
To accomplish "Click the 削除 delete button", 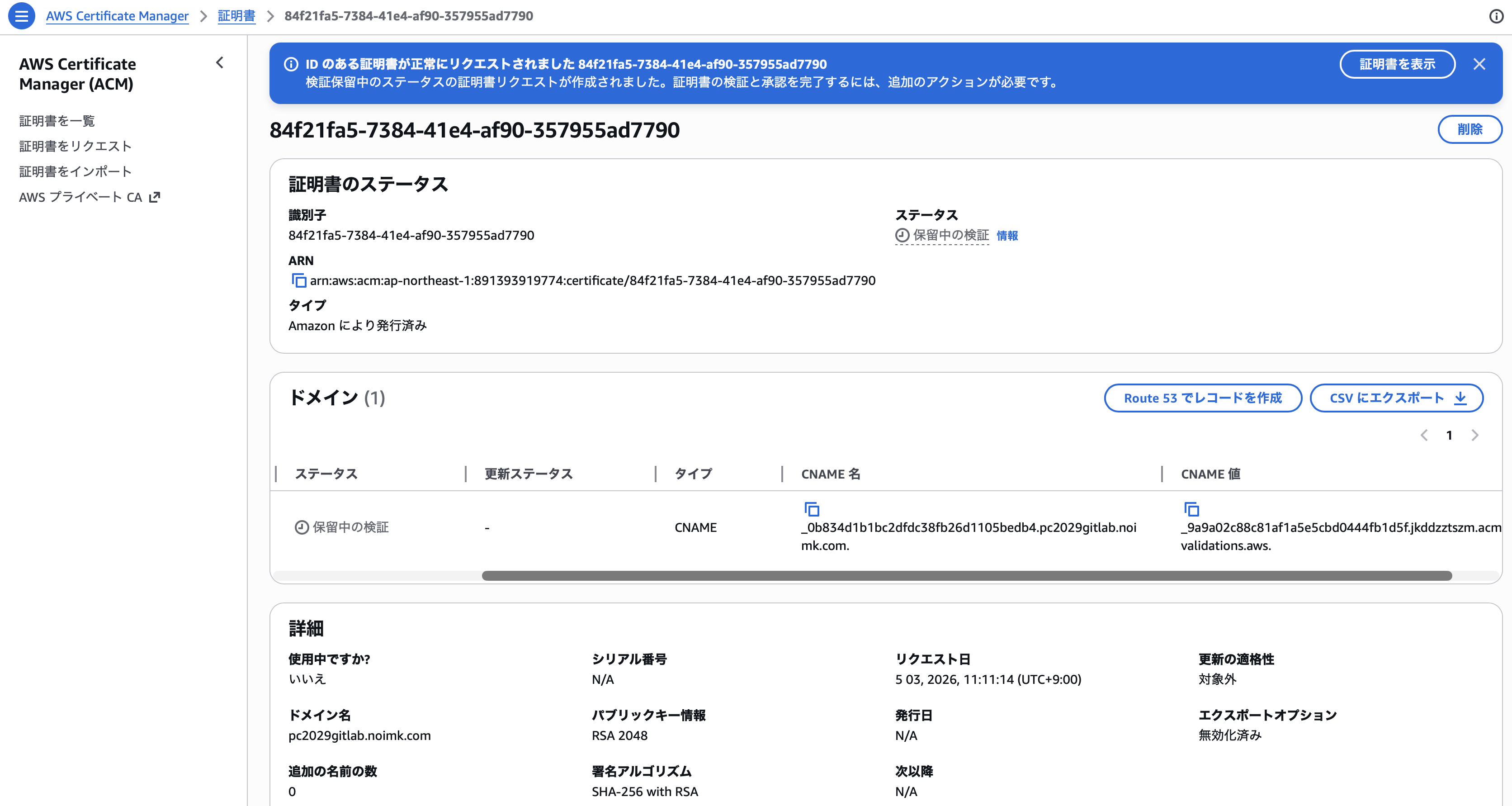I will [1470, 129].
